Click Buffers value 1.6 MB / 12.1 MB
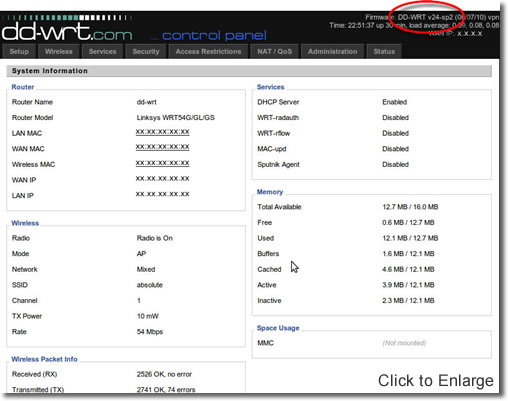 (x=408, y=254)
